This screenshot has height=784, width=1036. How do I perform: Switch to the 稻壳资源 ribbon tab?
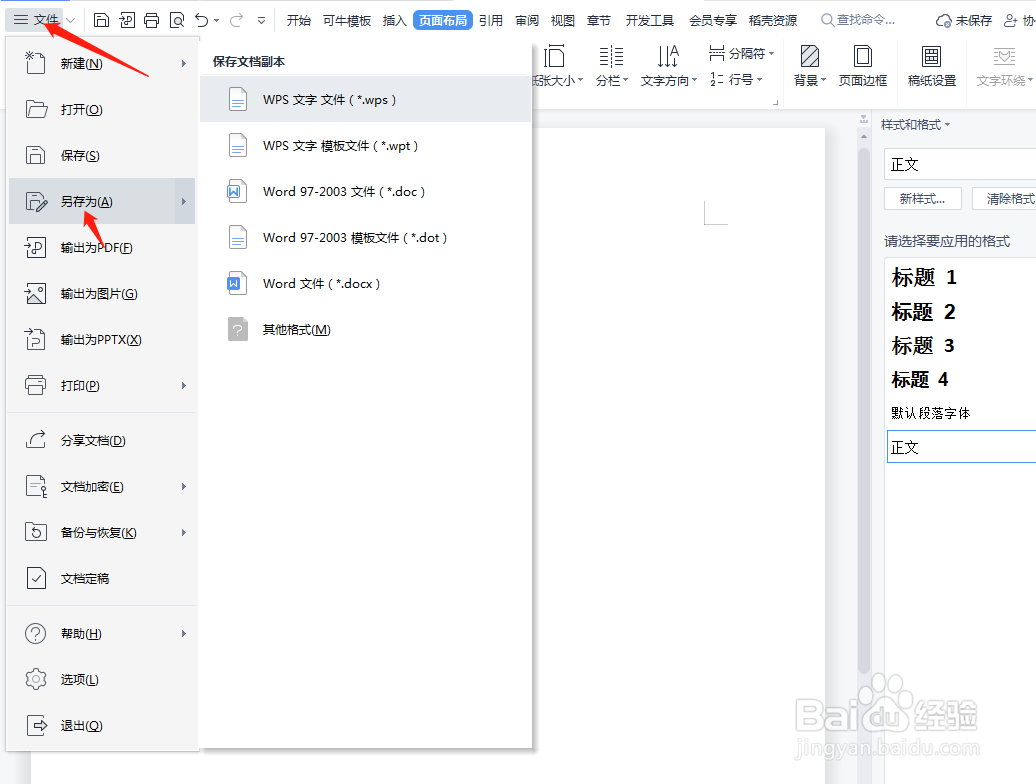773,20
